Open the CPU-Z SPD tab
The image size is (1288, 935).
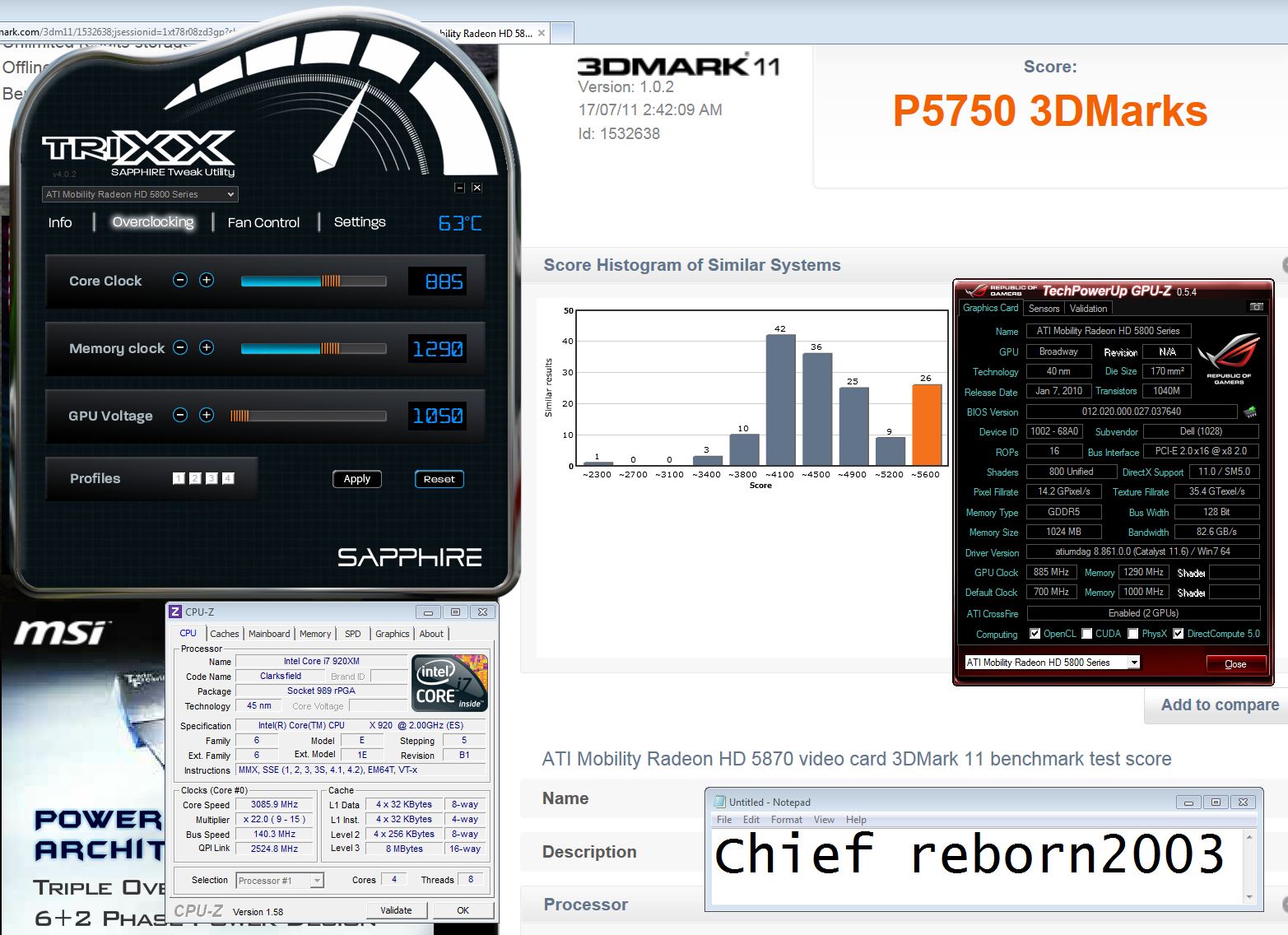tap(353, 634)
